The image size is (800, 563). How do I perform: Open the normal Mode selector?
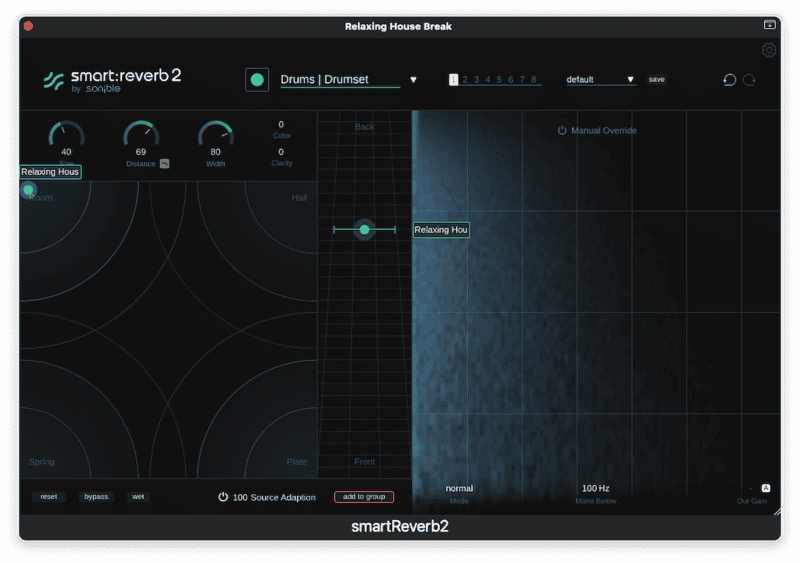(459, 488)
